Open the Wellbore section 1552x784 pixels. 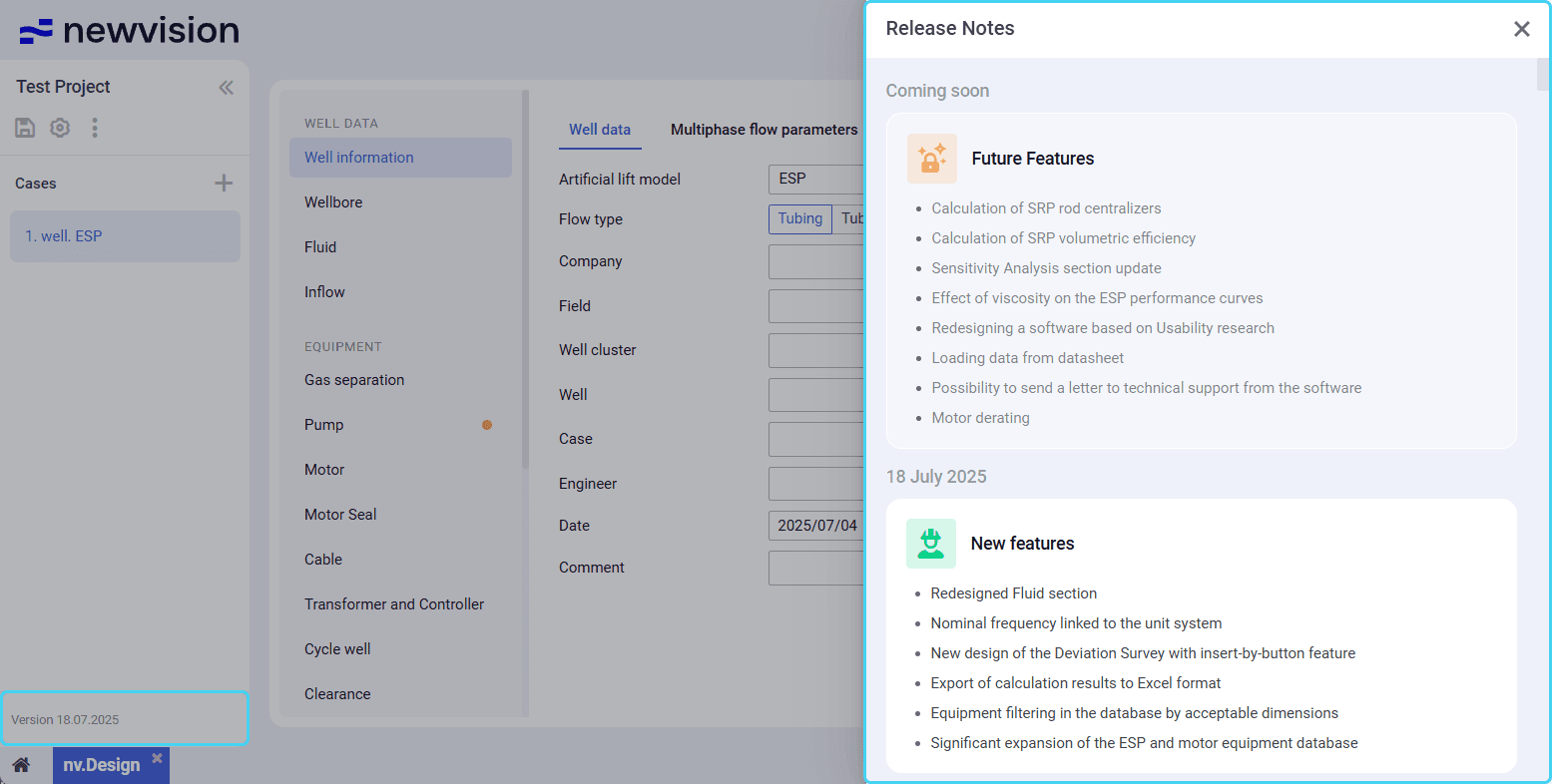333,202
